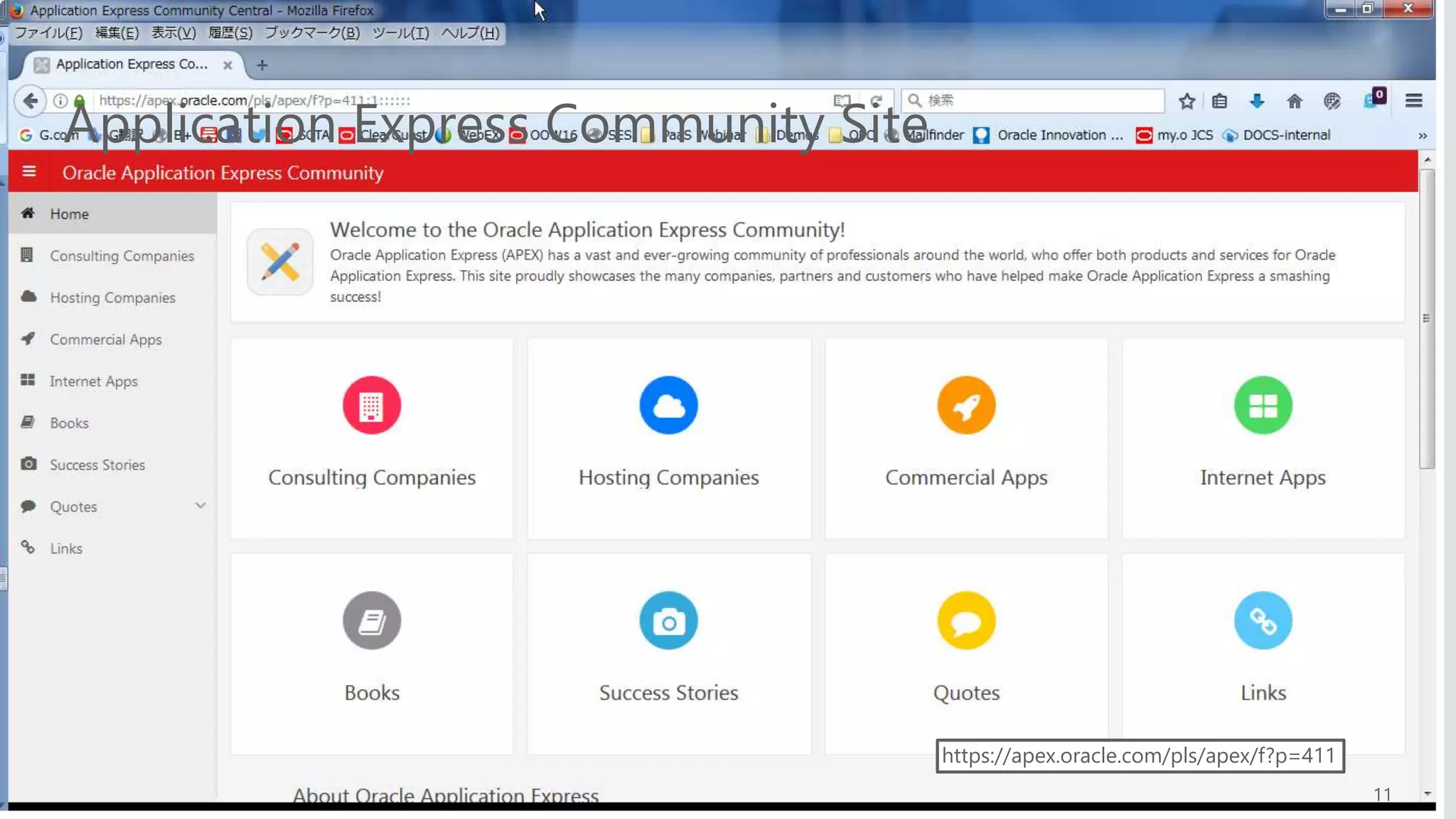
Task: Open the ツール(T) menu
Action: (x=401, y=33)
